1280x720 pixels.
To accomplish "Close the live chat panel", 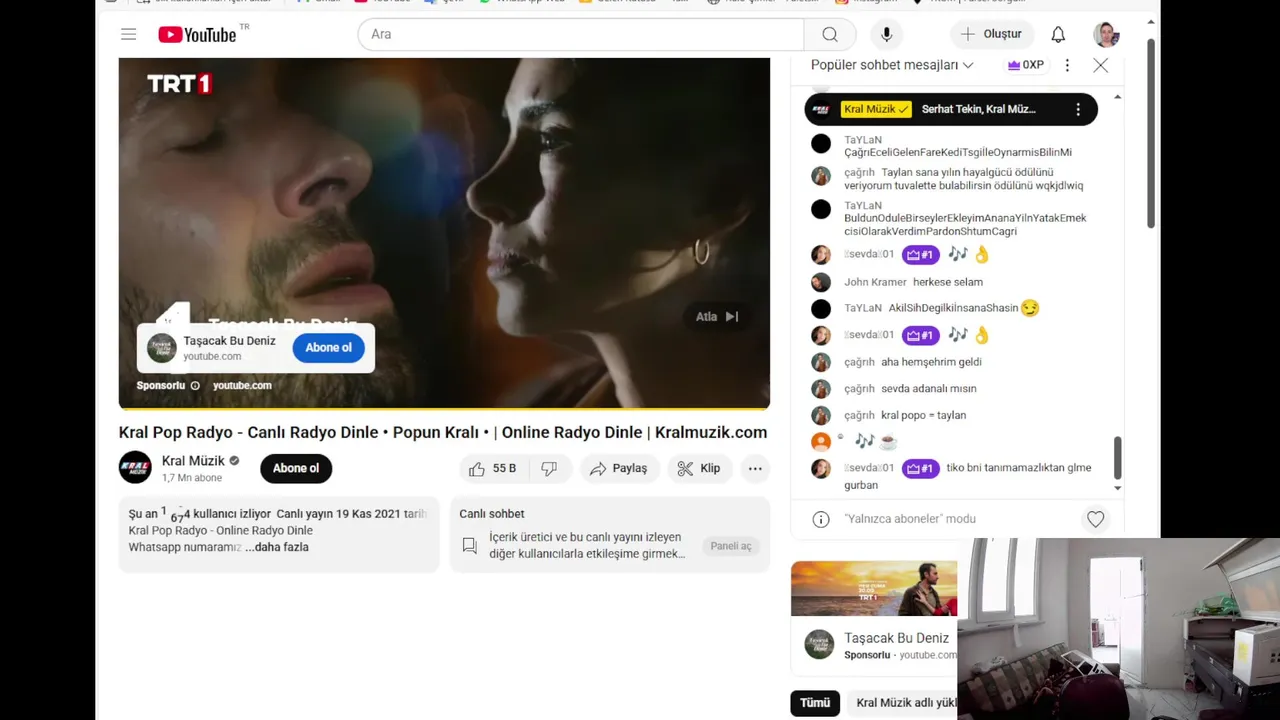I will (1100, 65).
